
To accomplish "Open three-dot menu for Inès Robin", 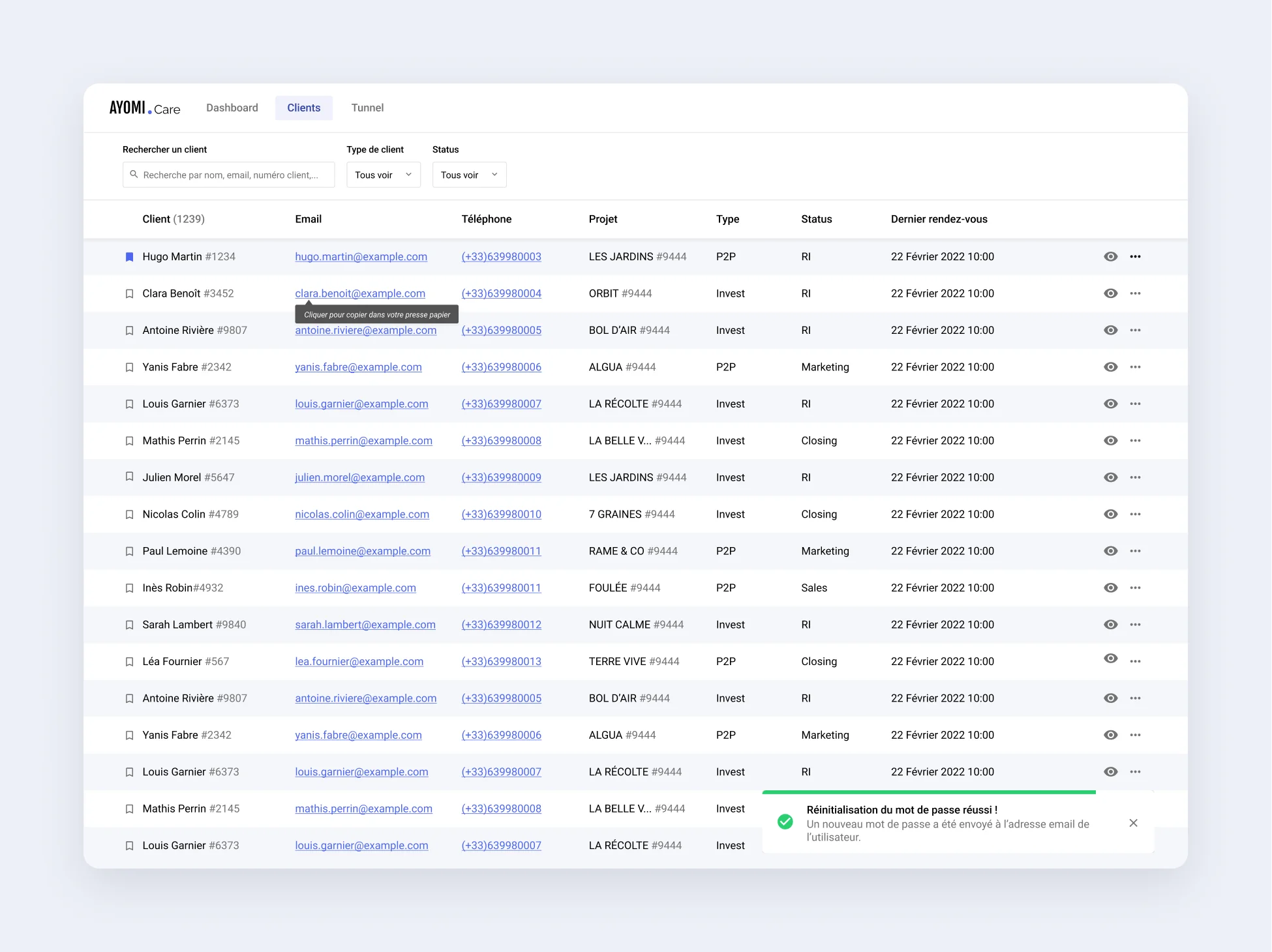I will [x=1135, y=588].
